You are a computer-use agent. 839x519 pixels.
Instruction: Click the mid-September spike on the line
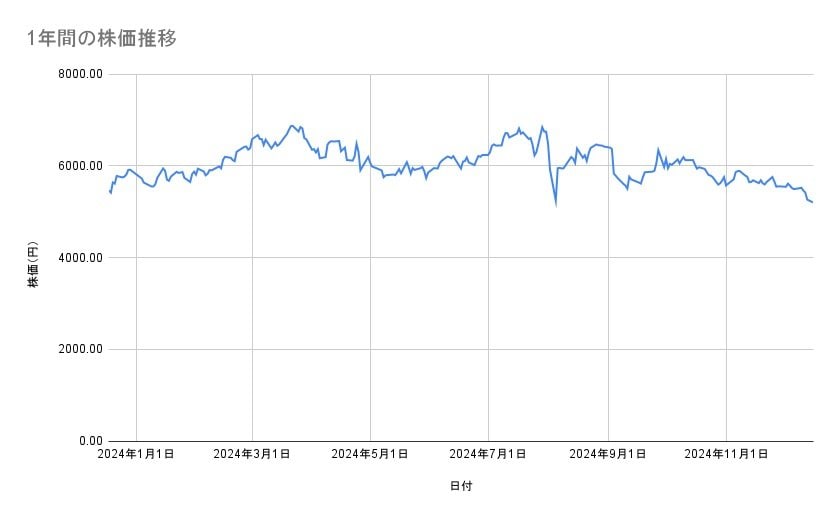coord(658,150)
